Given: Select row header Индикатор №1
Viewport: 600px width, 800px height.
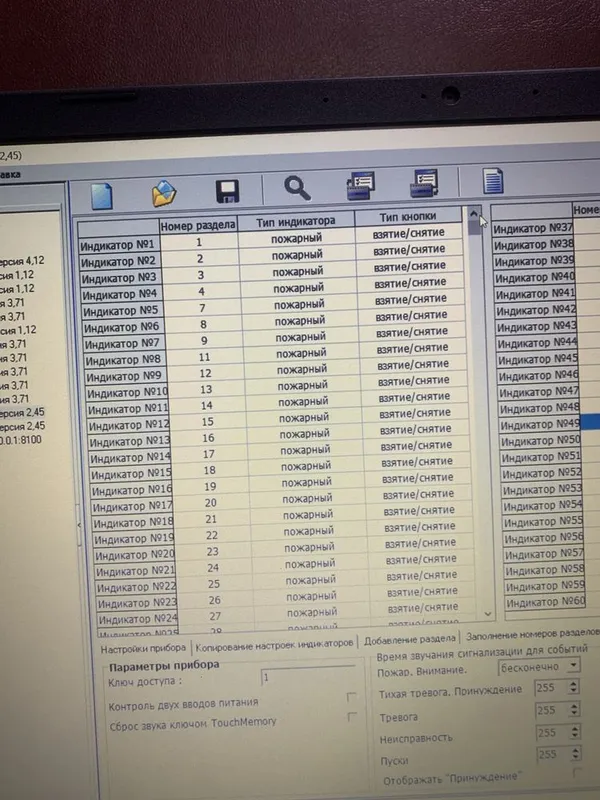Looking at the screenshot, I should pos(118,245).
